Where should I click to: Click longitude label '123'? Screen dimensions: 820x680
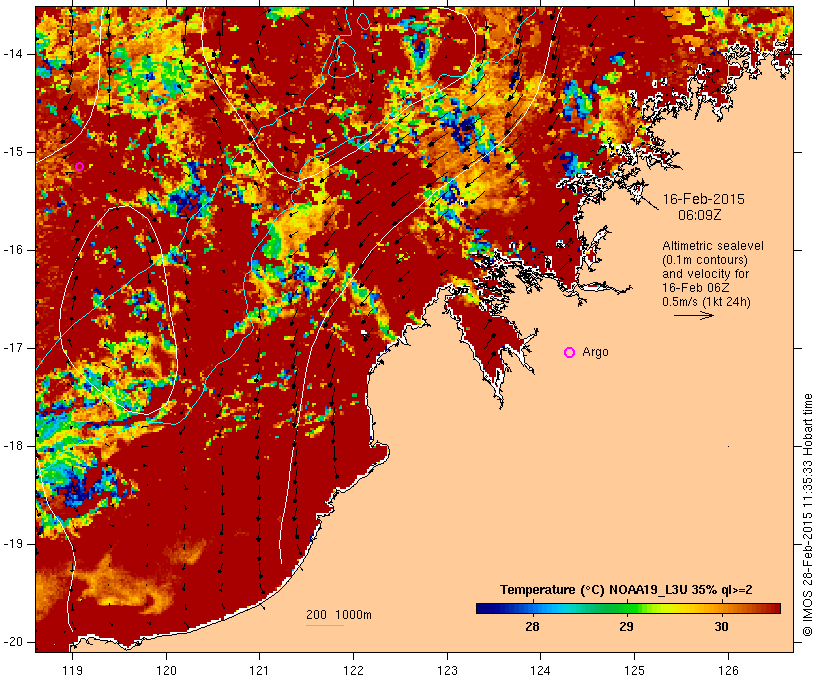(x=447, y=671)
